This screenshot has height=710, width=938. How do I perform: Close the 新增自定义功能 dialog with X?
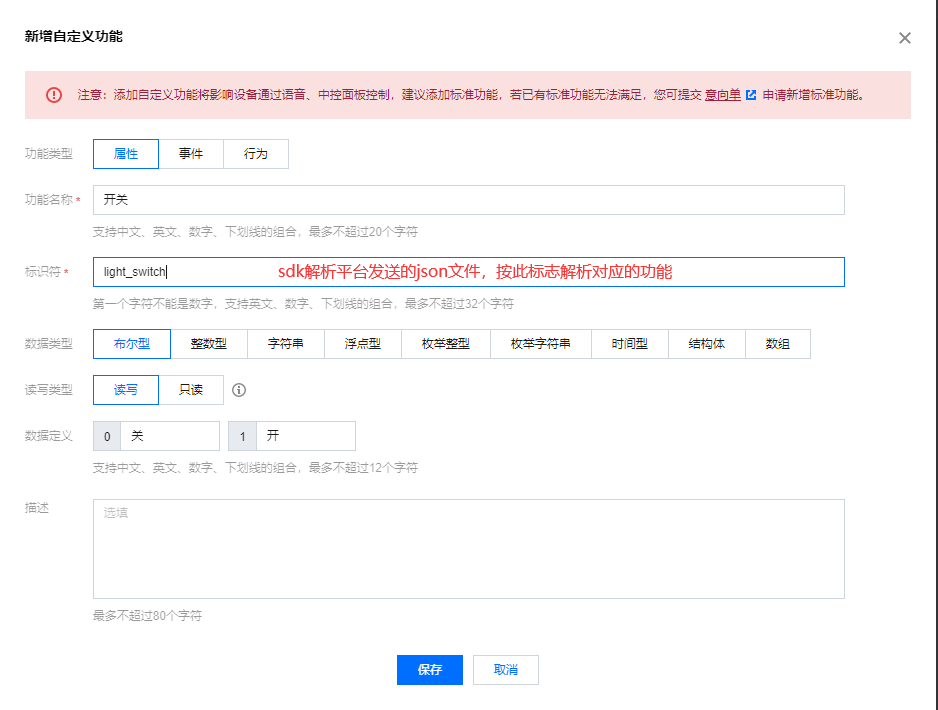(x=904, y=38)
